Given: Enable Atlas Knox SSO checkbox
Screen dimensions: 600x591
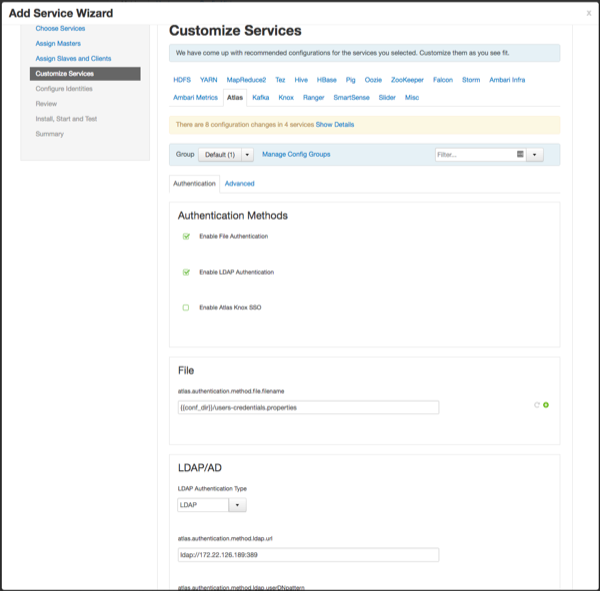Looking at the screenshot, I should click(186, 307).
